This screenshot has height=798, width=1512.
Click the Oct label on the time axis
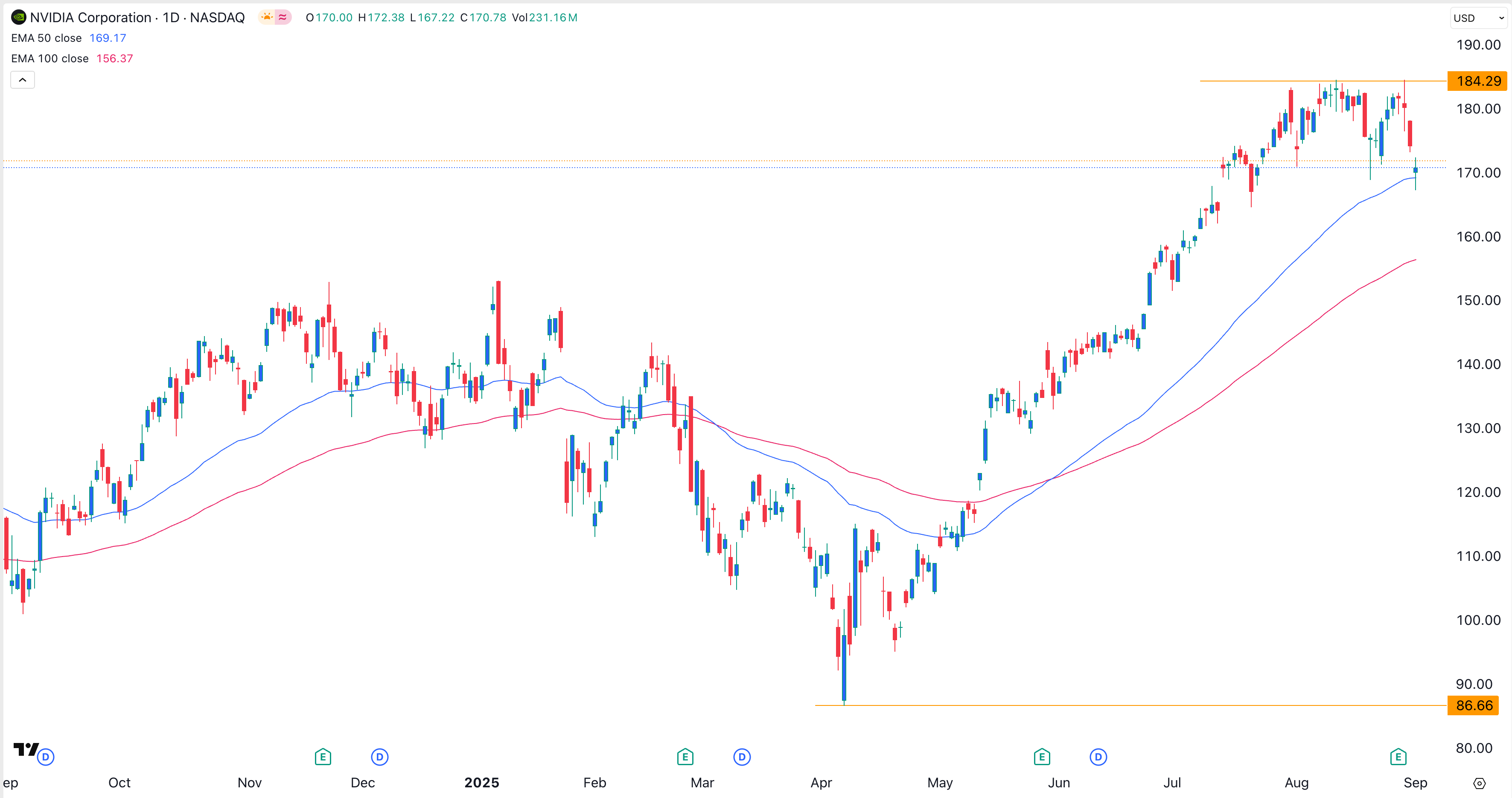click(x=119, y=783)
